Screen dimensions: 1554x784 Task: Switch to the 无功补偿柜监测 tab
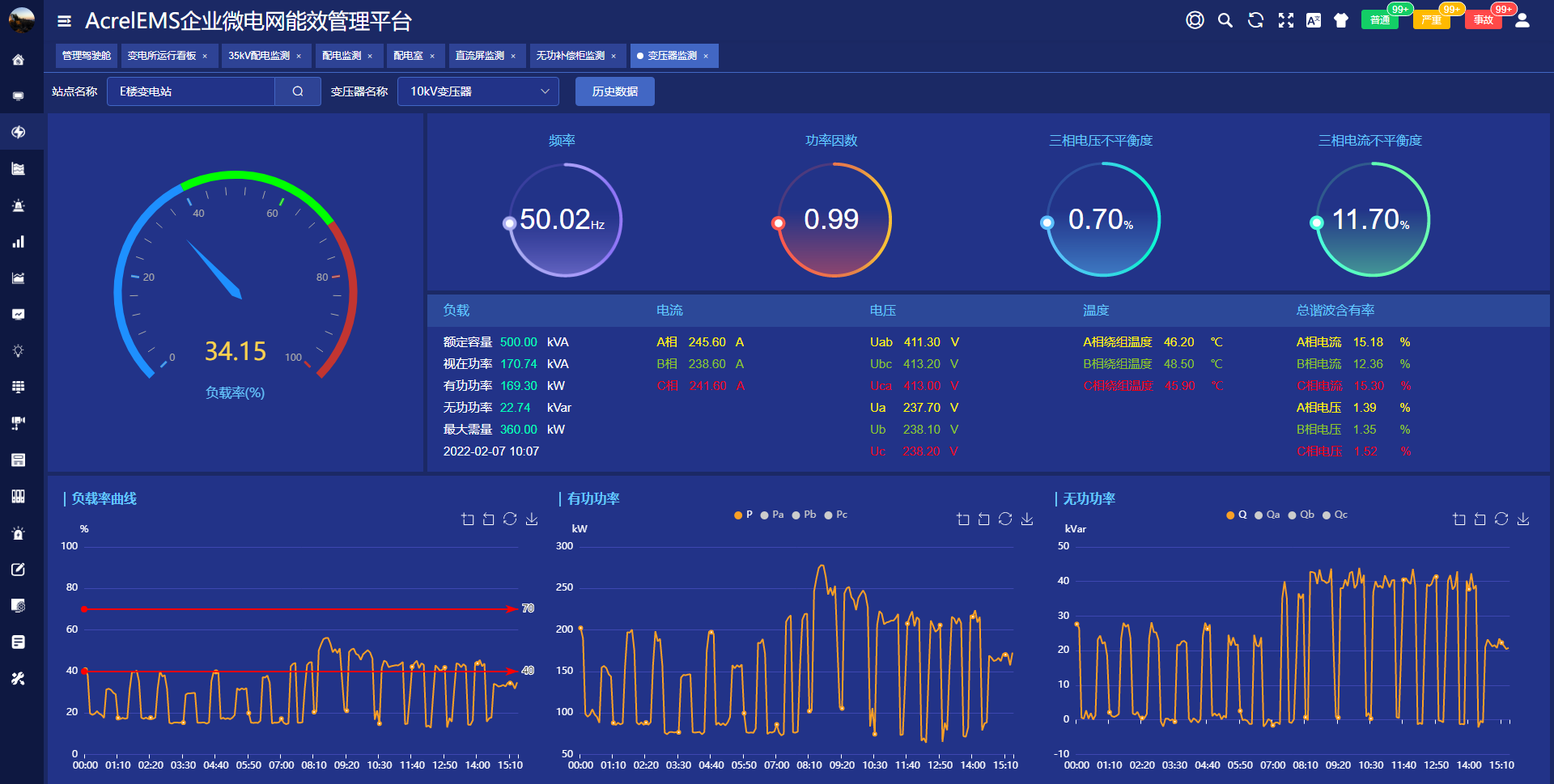click(x=571, y=56)
